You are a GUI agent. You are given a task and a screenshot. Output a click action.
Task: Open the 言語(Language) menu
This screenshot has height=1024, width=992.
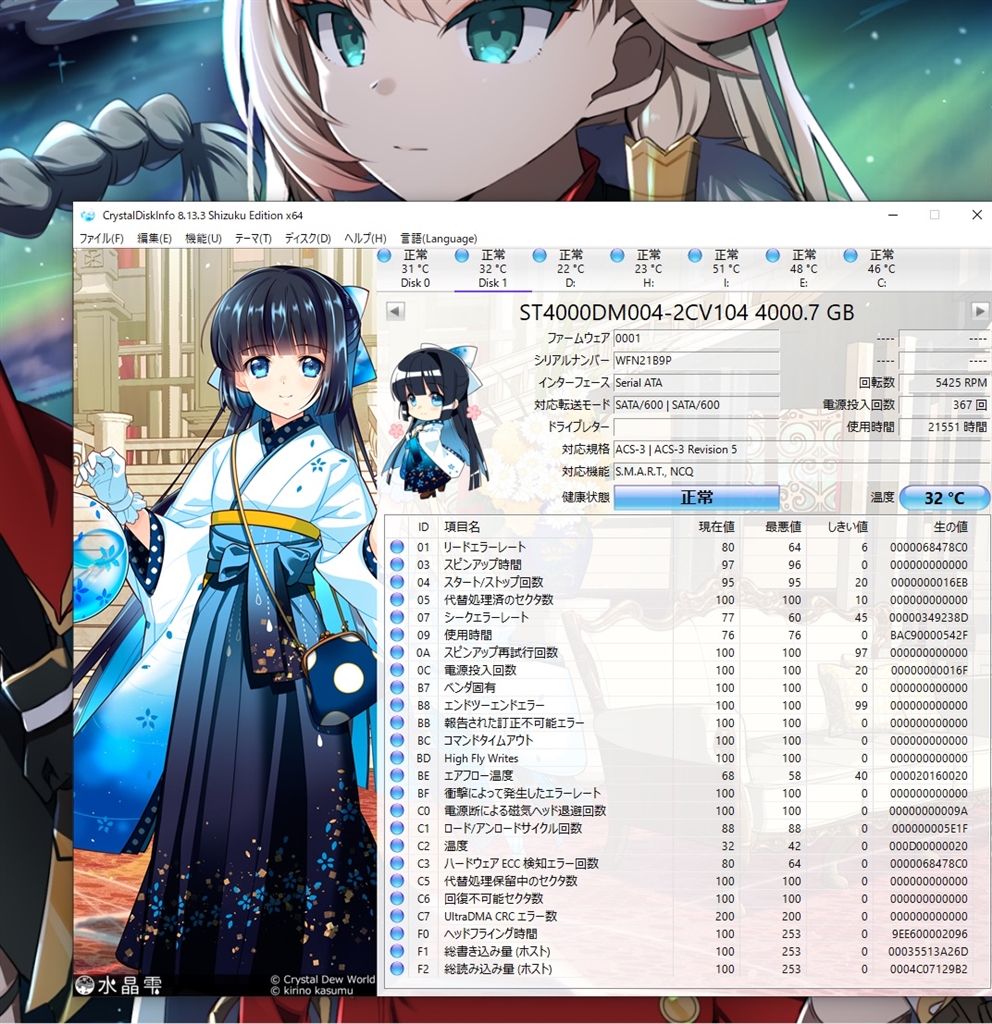click(x=438, y=238)
